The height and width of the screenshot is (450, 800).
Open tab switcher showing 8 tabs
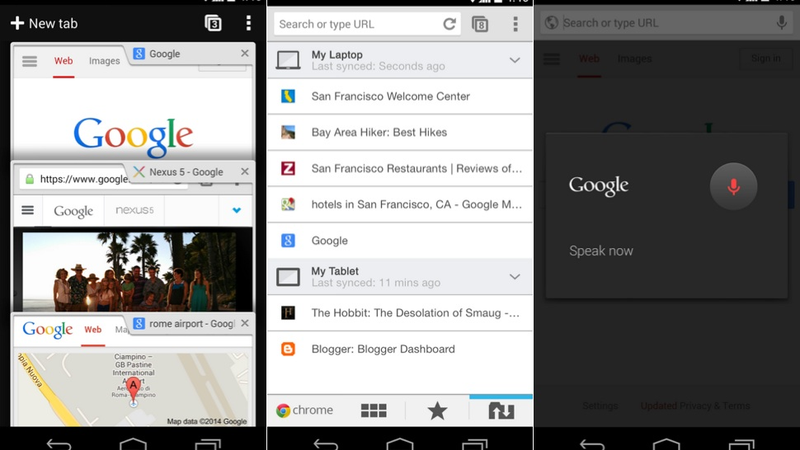click(x=480, y=24)
